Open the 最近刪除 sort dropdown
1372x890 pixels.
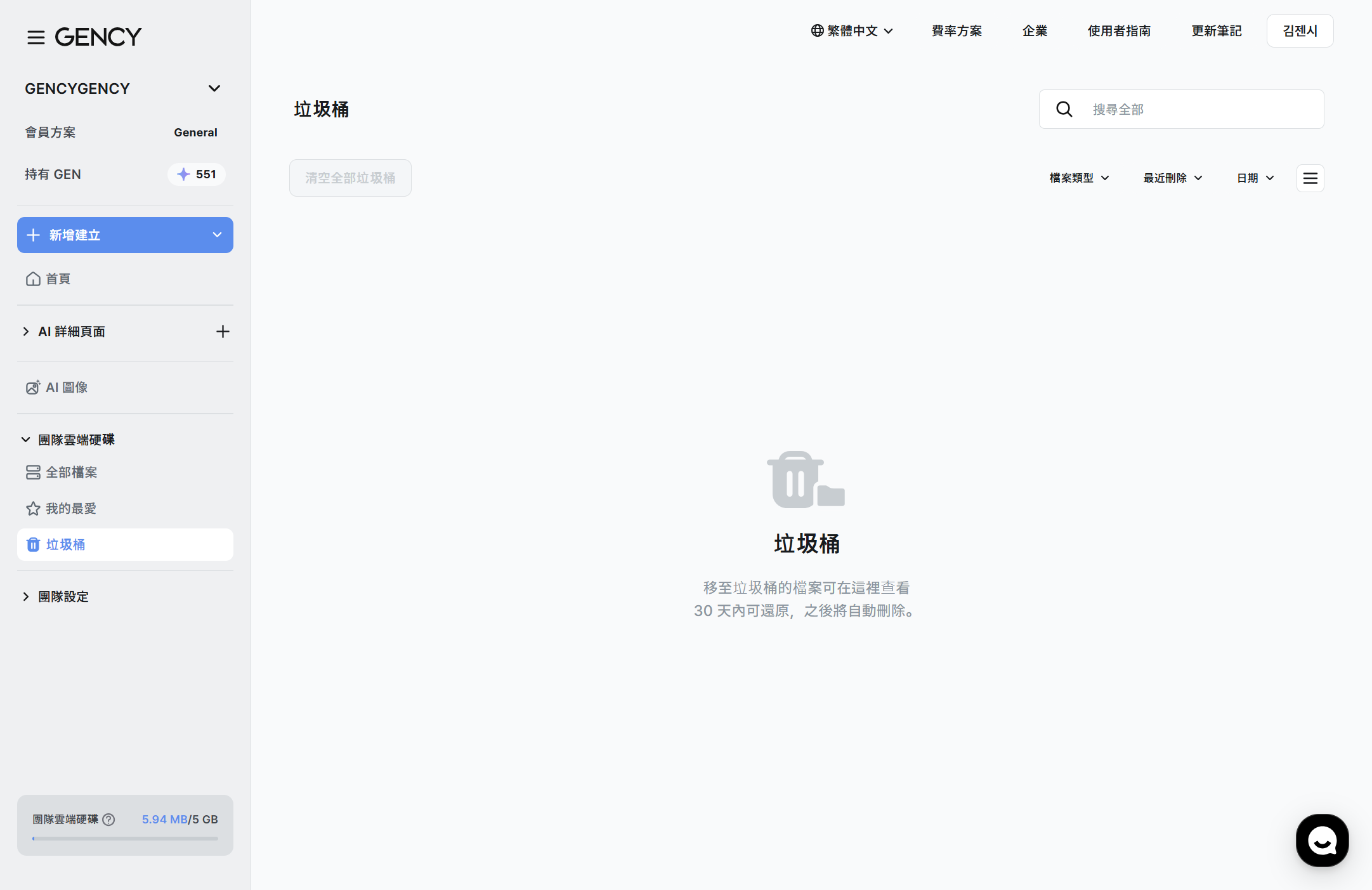coord(1173,178)
